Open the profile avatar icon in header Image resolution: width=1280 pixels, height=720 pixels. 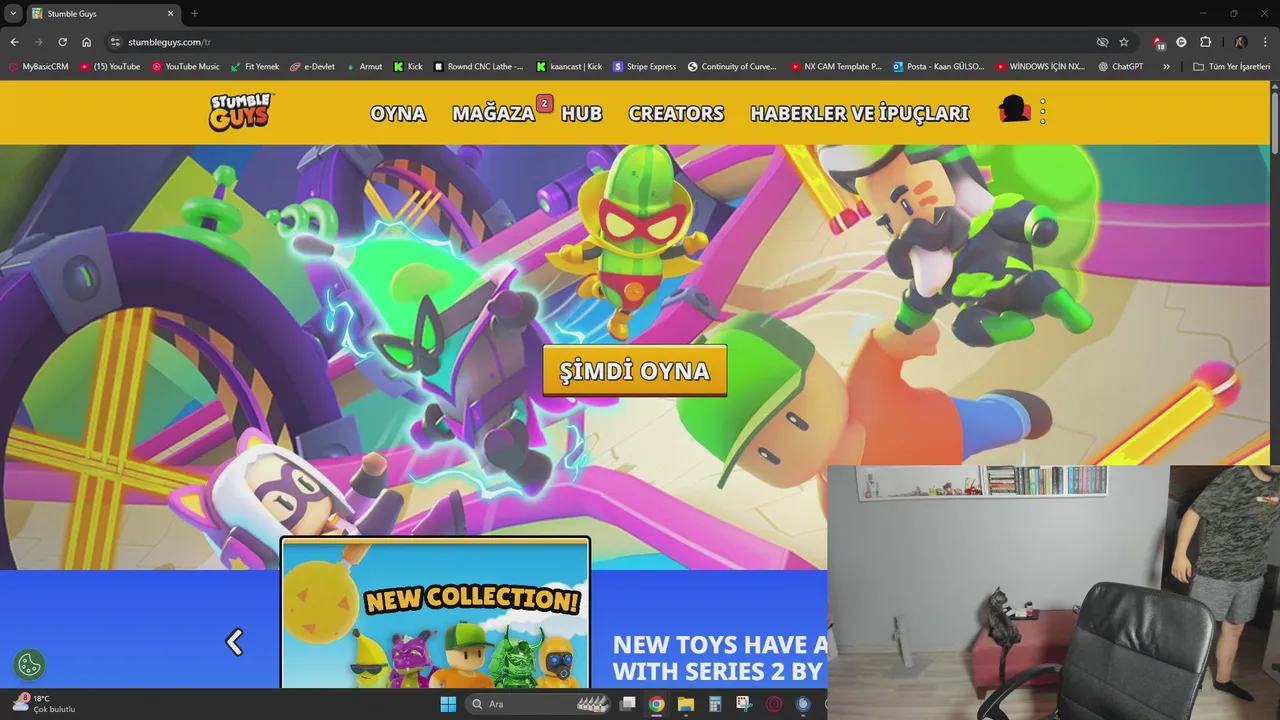coord(1014,109)
